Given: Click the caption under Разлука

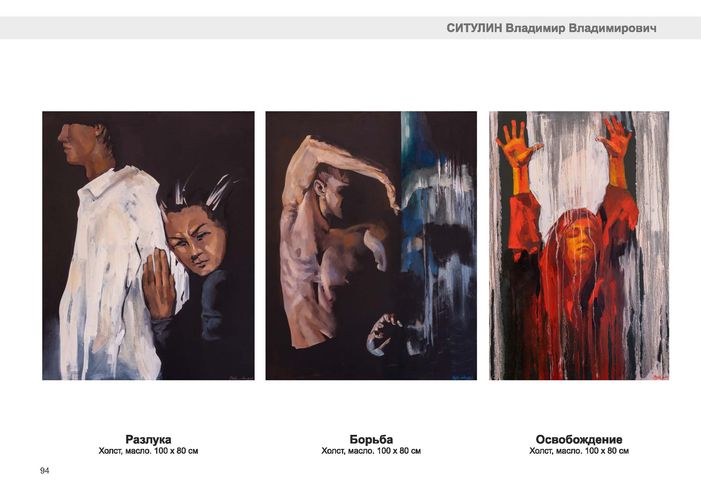Looking at the screenshot, I should click(x=148, y=451).
